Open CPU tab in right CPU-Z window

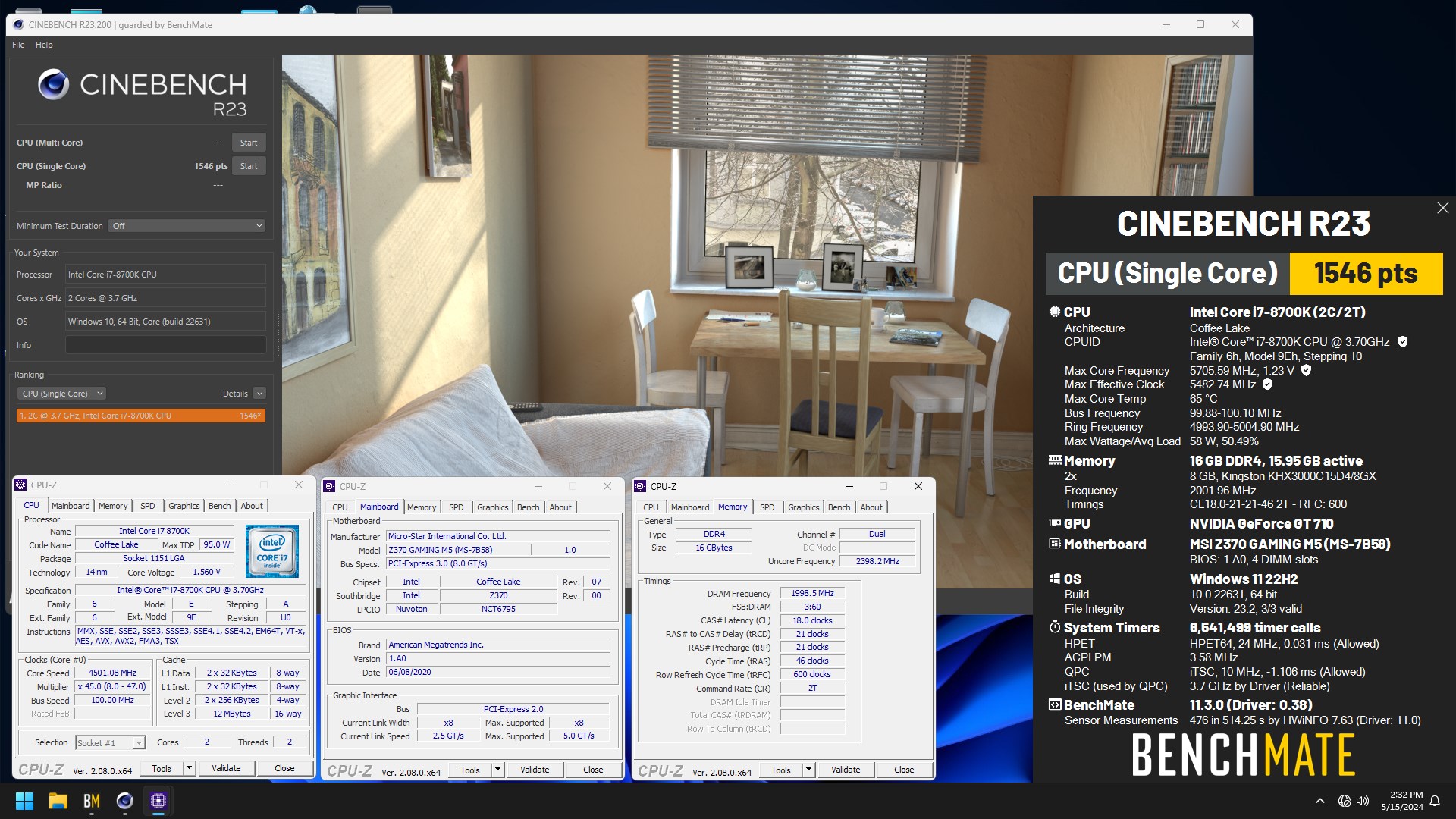click(x=651, y=507)
